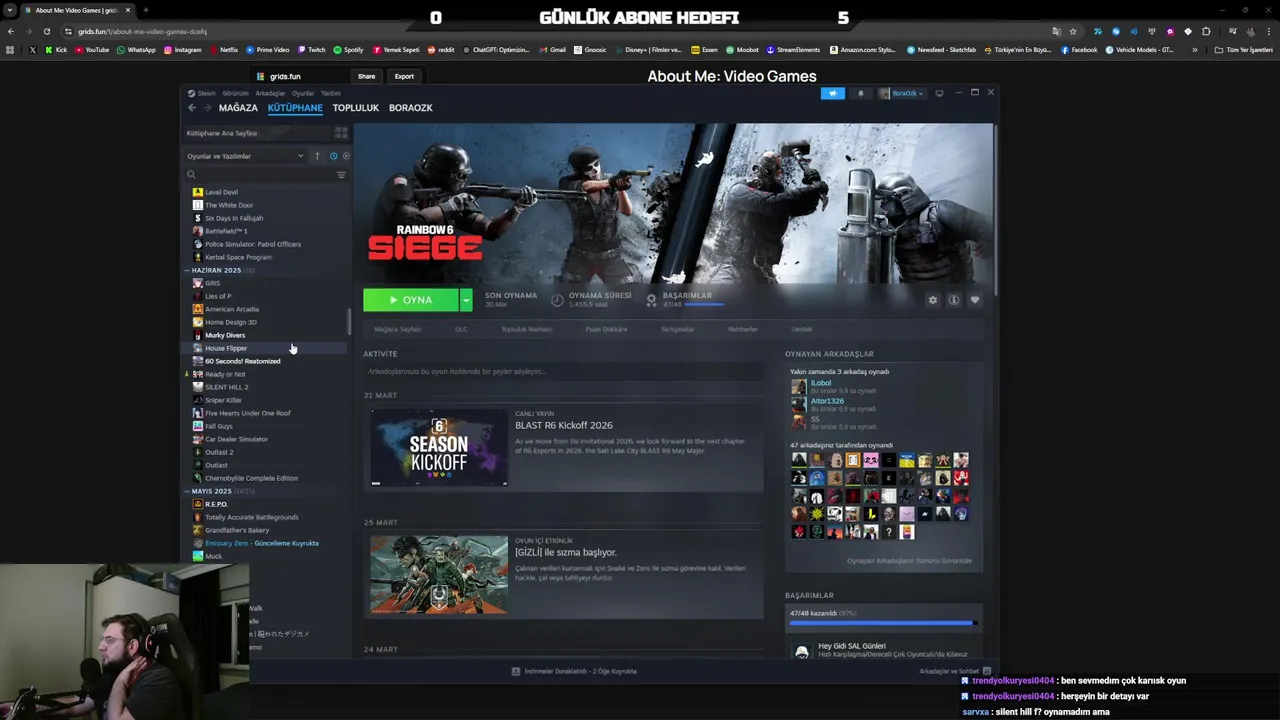Collapse the HAZİRAN 2025 group
The width and height of the screenshot is (1280, 720).
point(187,270)
